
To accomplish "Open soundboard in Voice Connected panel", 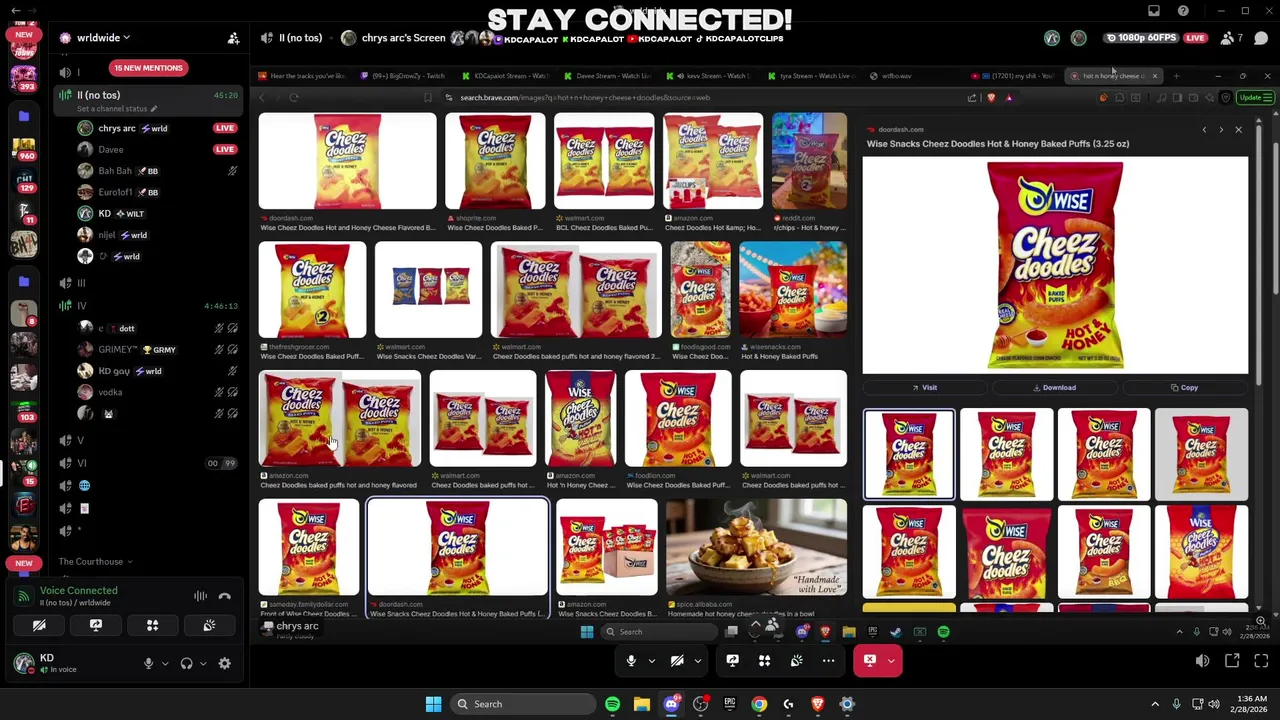I will [x=209, y=625].
